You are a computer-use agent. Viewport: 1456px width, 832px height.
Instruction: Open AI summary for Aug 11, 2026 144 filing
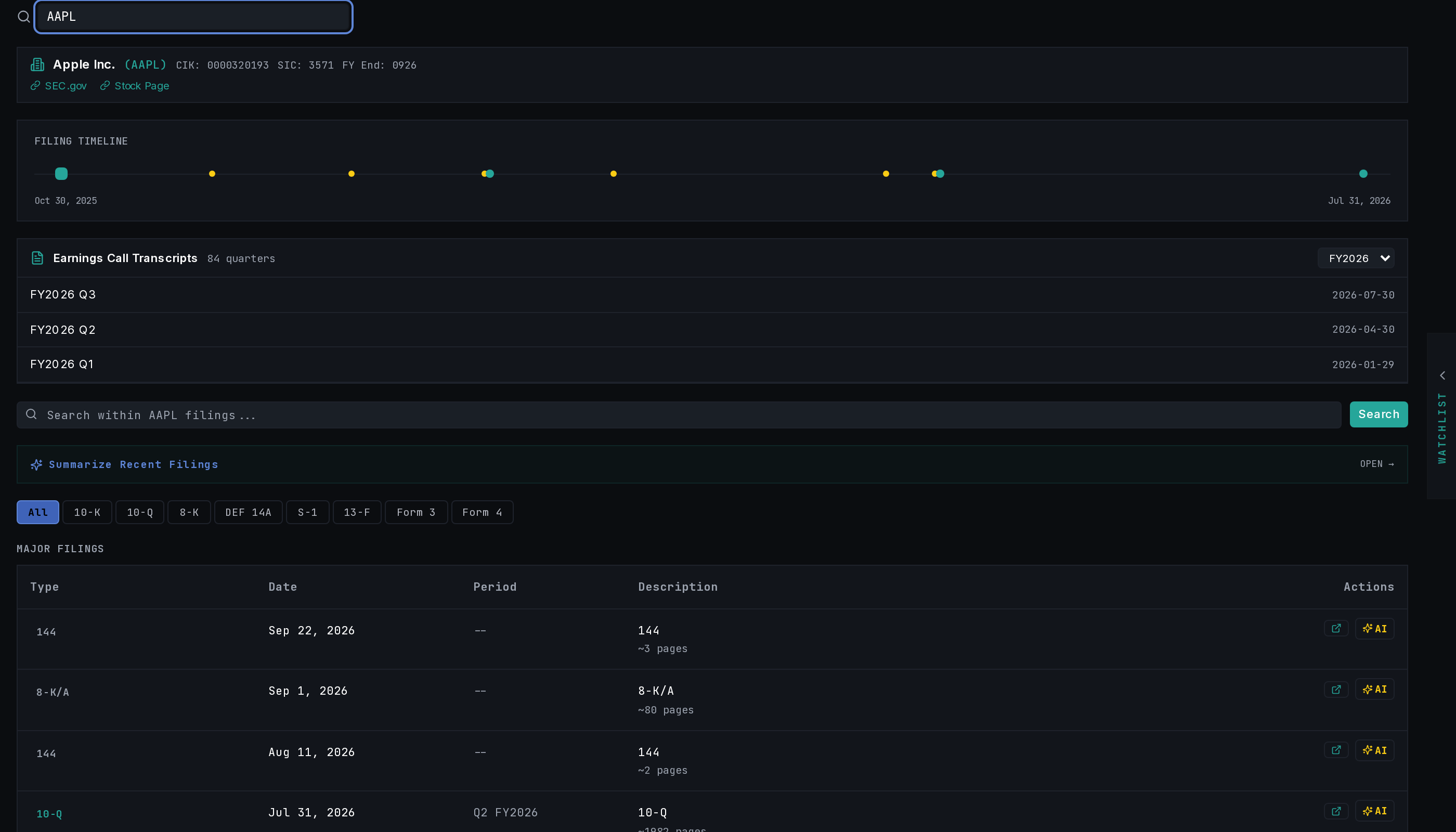pos(1375,750)
